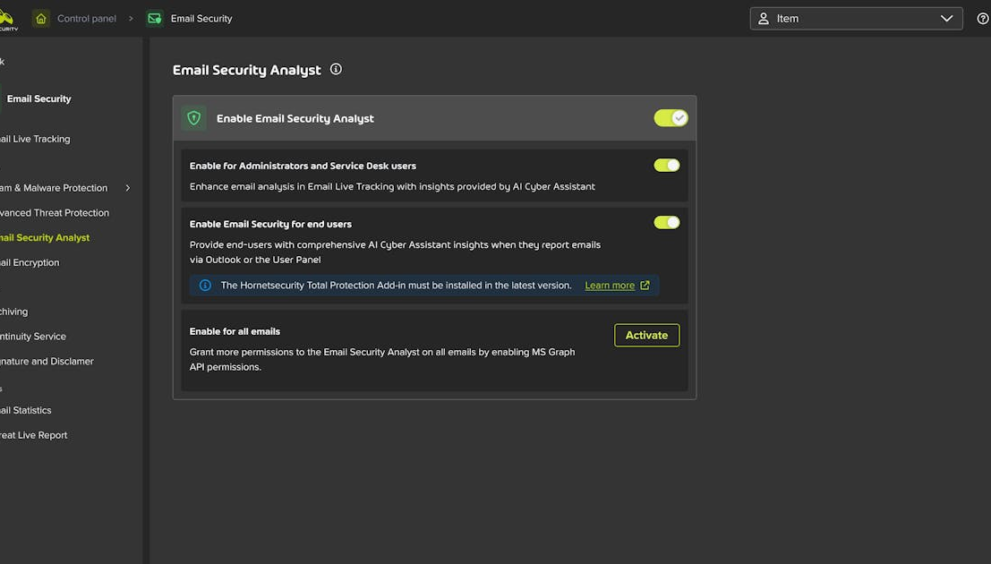Open the Email Security envelope icon

click(154, 18)
